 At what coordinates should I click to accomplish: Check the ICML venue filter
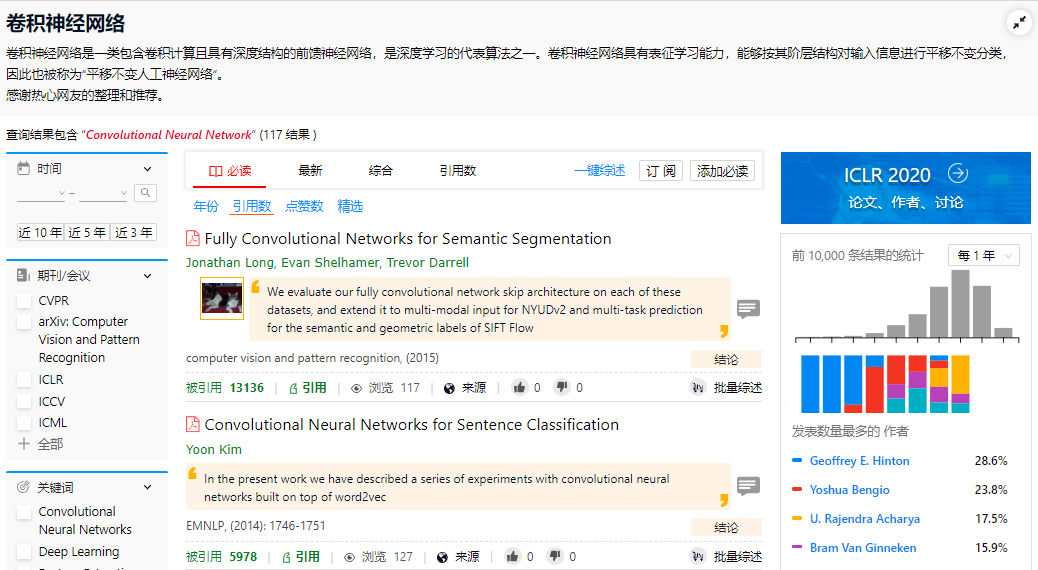(24, 422)
